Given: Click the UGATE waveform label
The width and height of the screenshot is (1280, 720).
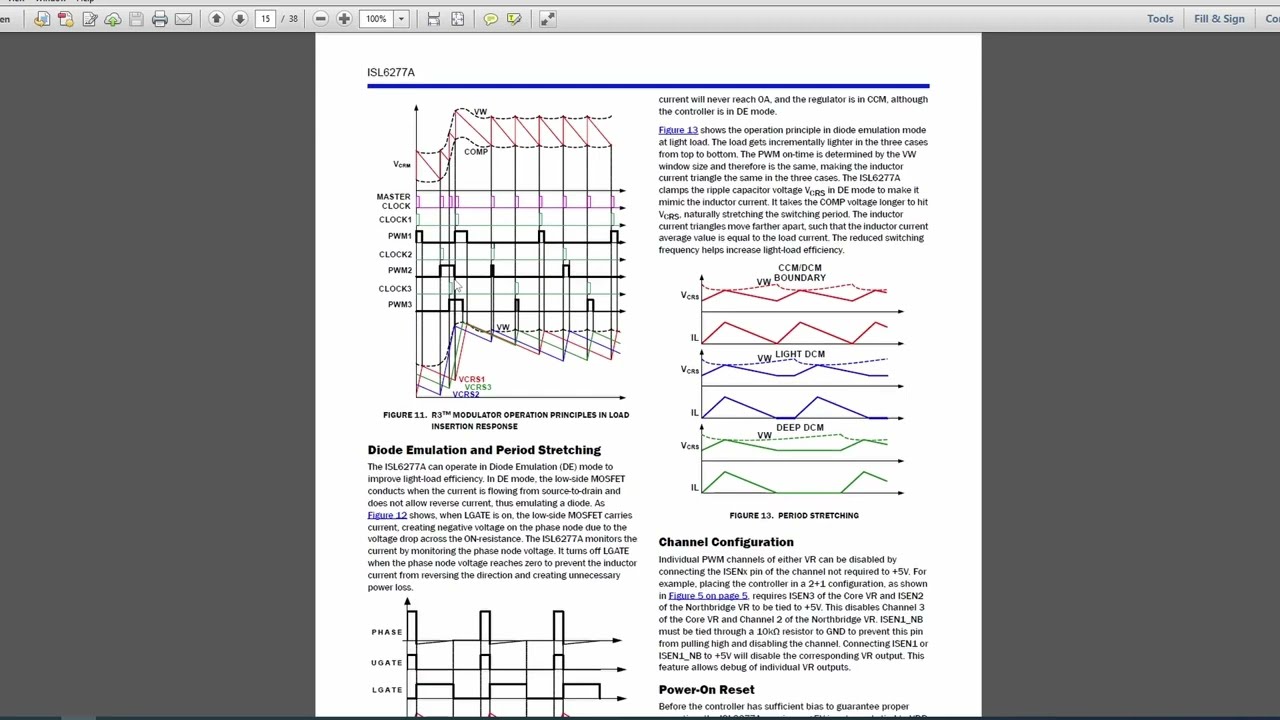Looking at the screenshot, I should (387, 663).
